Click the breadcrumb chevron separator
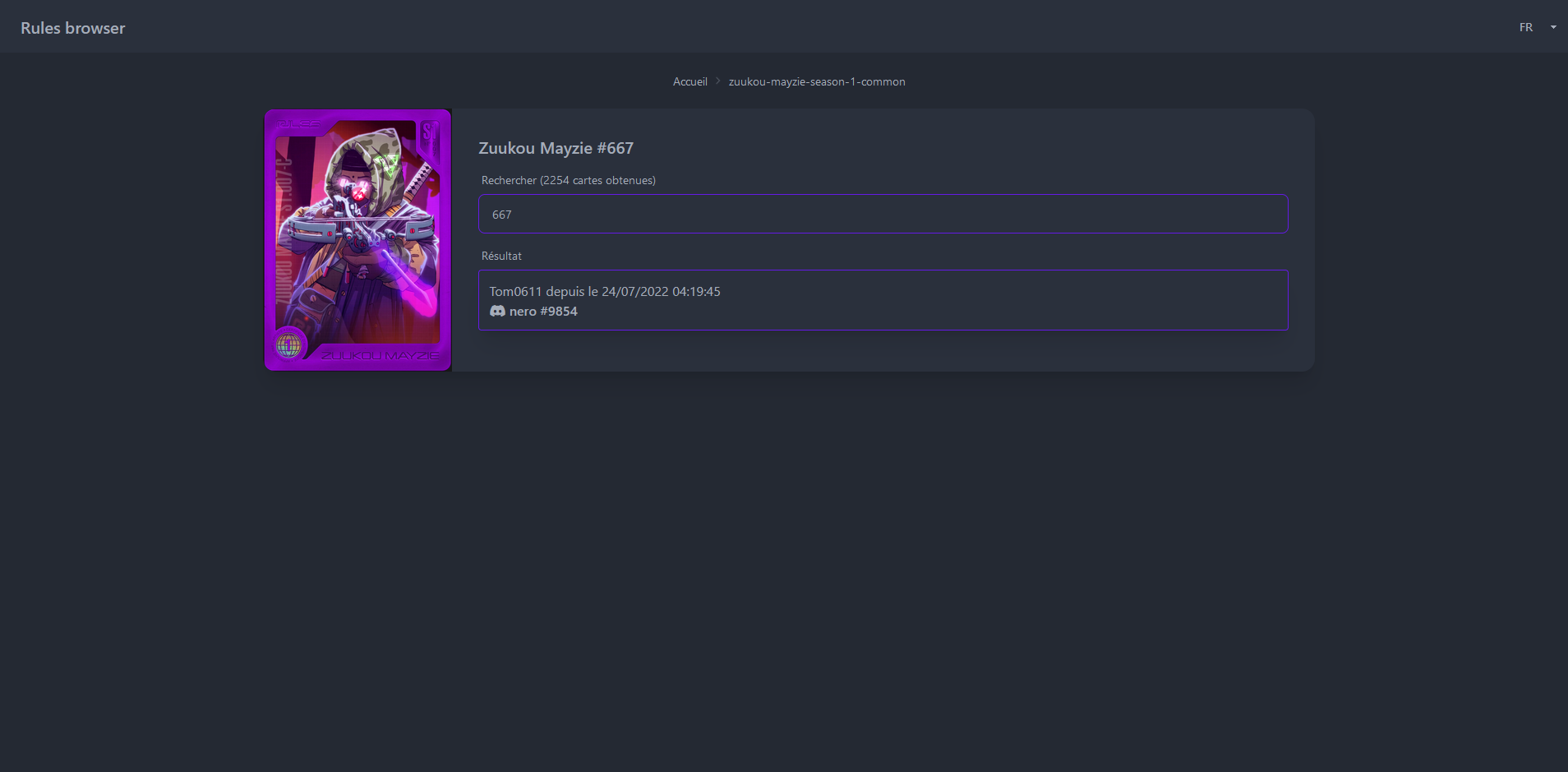 coord(717,81)
